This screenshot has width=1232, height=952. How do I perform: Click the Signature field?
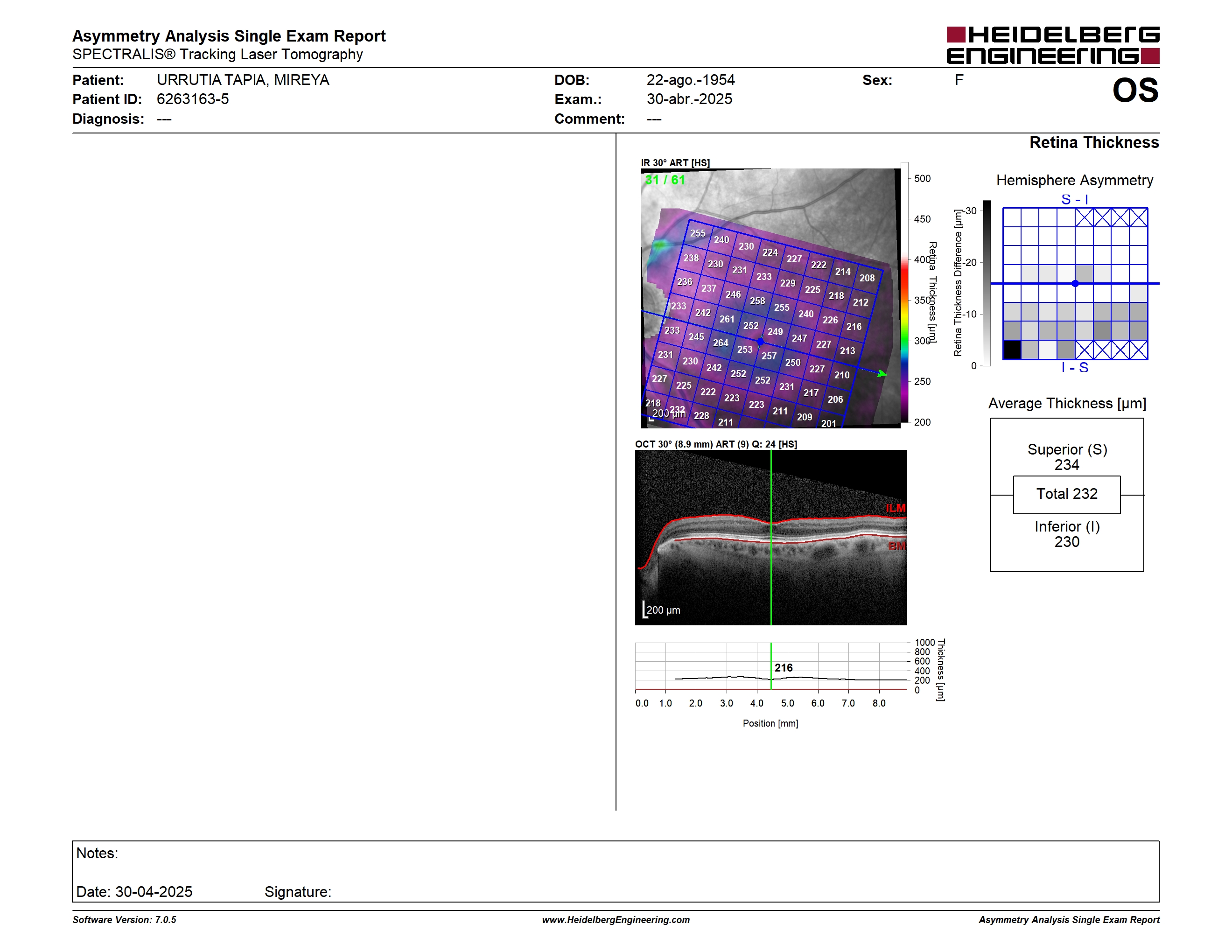pyautogui.click(x=298, y=892)
